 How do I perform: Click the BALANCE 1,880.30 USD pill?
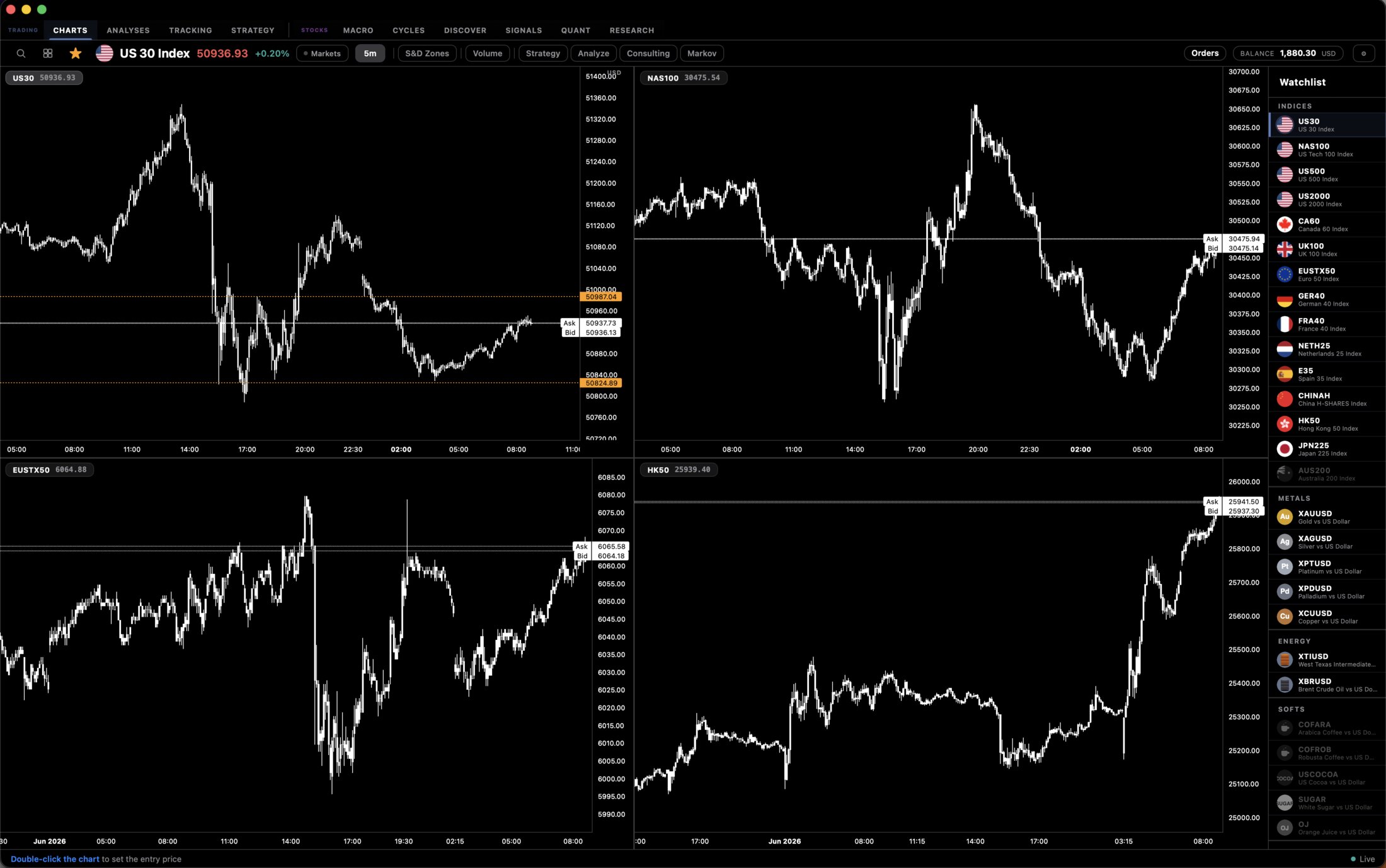tap(1288, 54)
